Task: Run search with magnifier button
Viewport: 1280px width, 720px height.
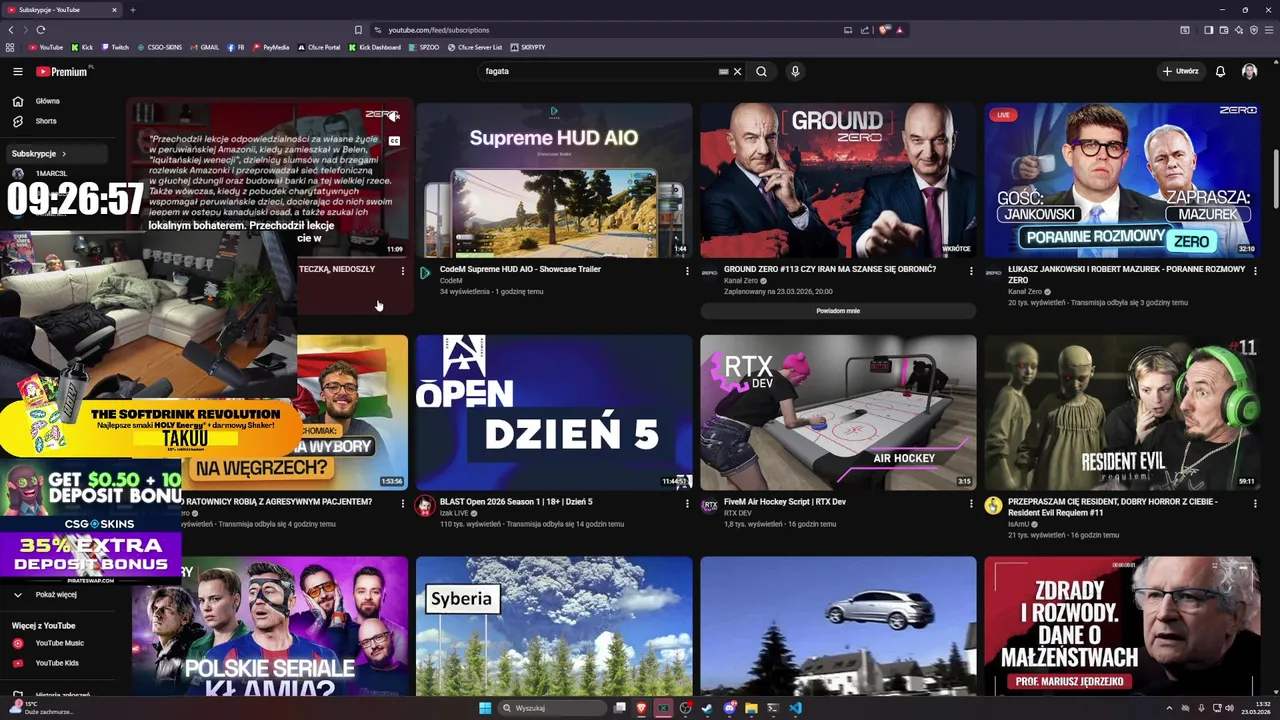Action: [x=761, y=71]
